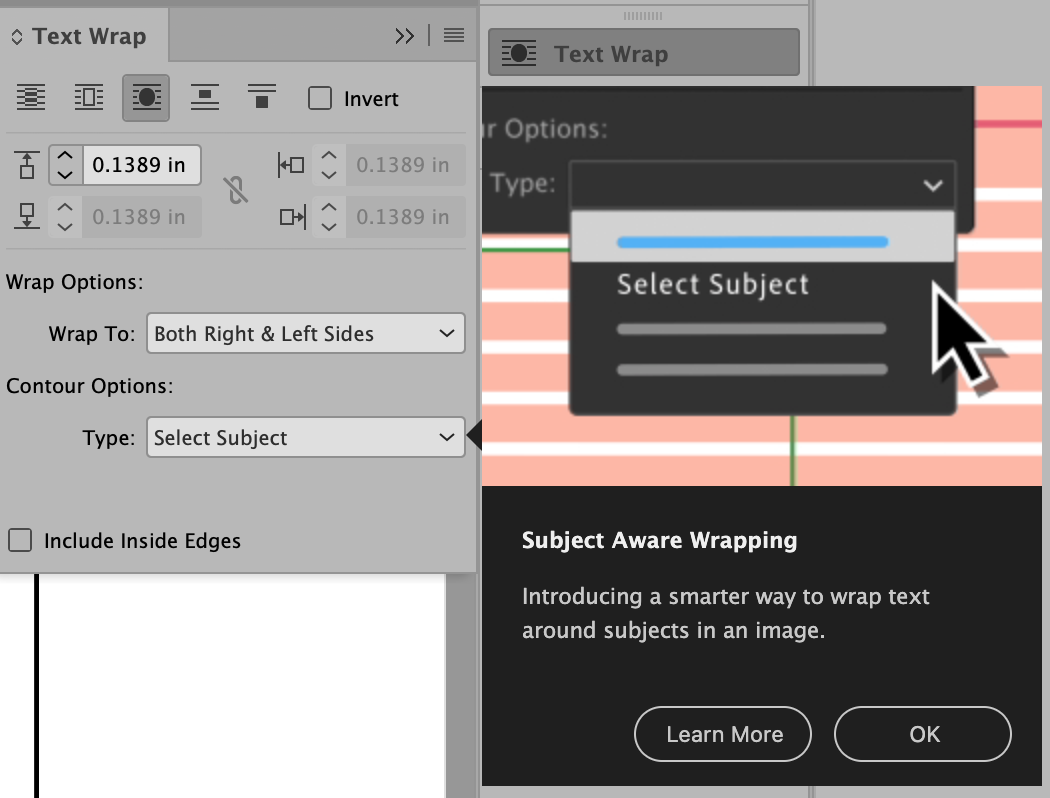This screenshot has width=1050, height=798.
Task: Check Include Inside Edges option
Action: (x=20, y=540)
